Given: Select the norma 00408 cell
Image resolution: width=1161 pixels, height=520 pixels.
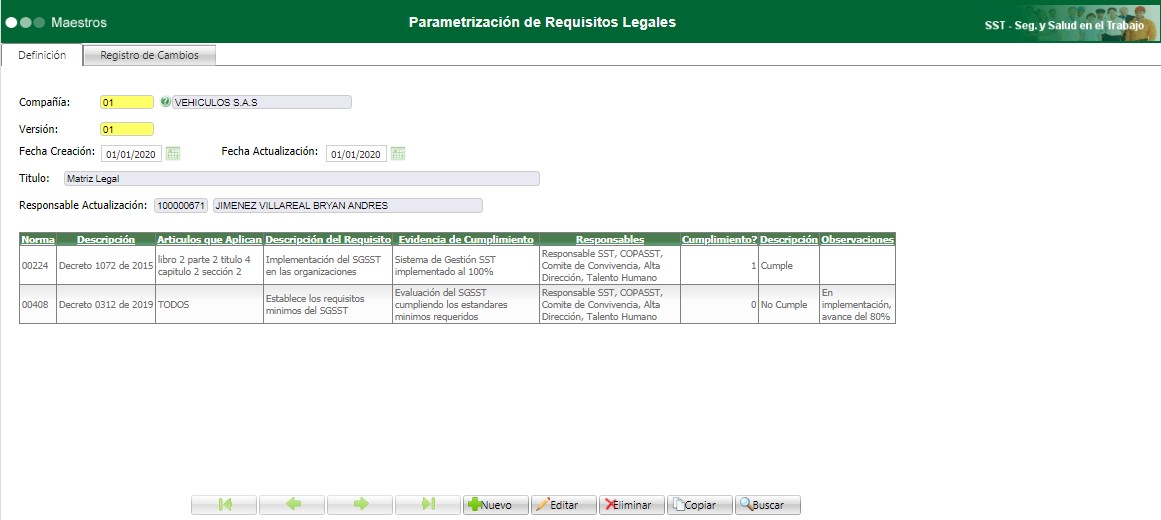Looking at the screenshot, I should [38, 304].
